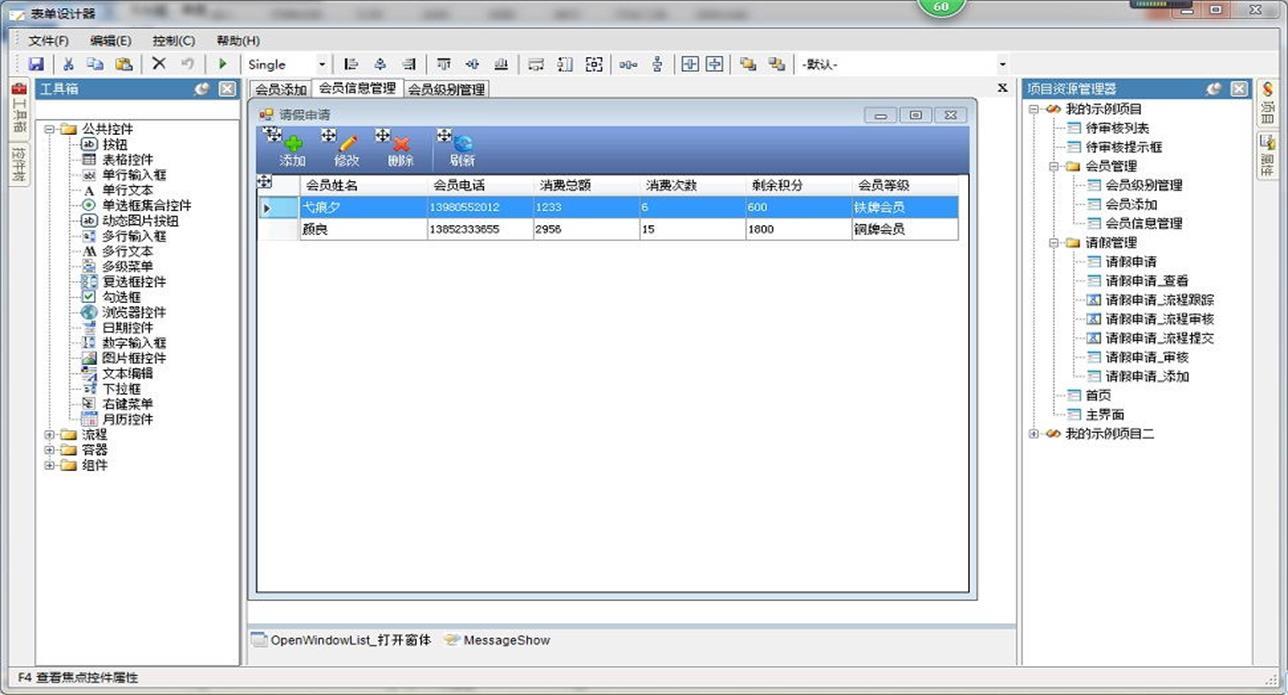Switch to the 会员级别管理 tab

pyautogui.click(x=446, y=89)
